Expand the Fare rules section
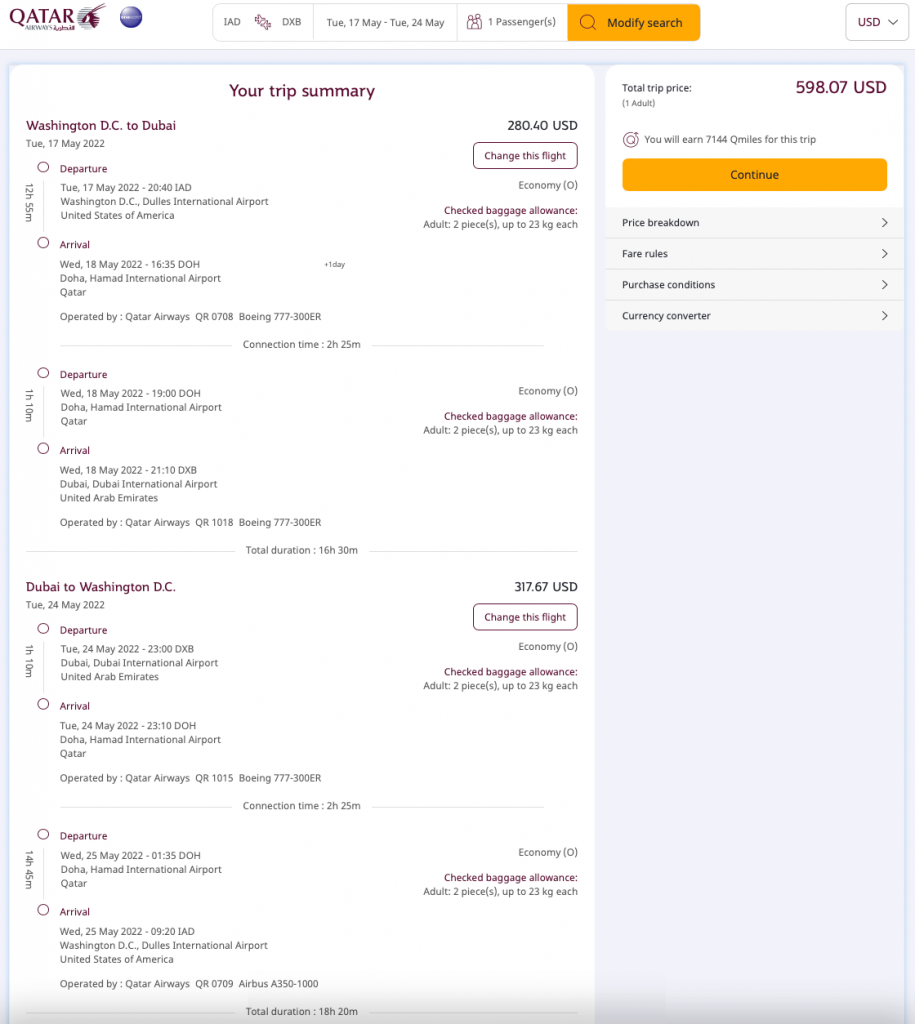This screenshot has height=1024, width=915. (754, 254)
